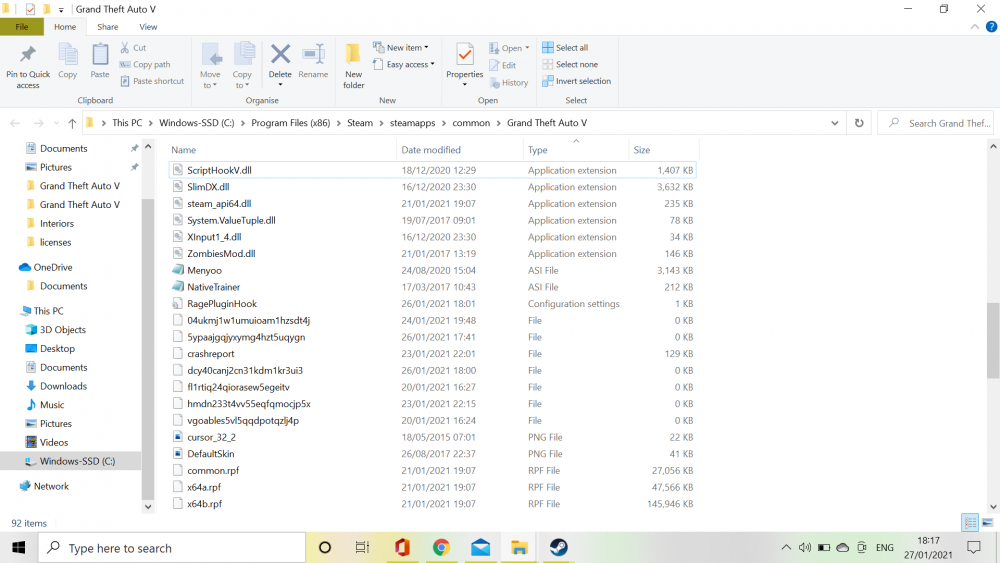Create a New folder

click(353, 66)
